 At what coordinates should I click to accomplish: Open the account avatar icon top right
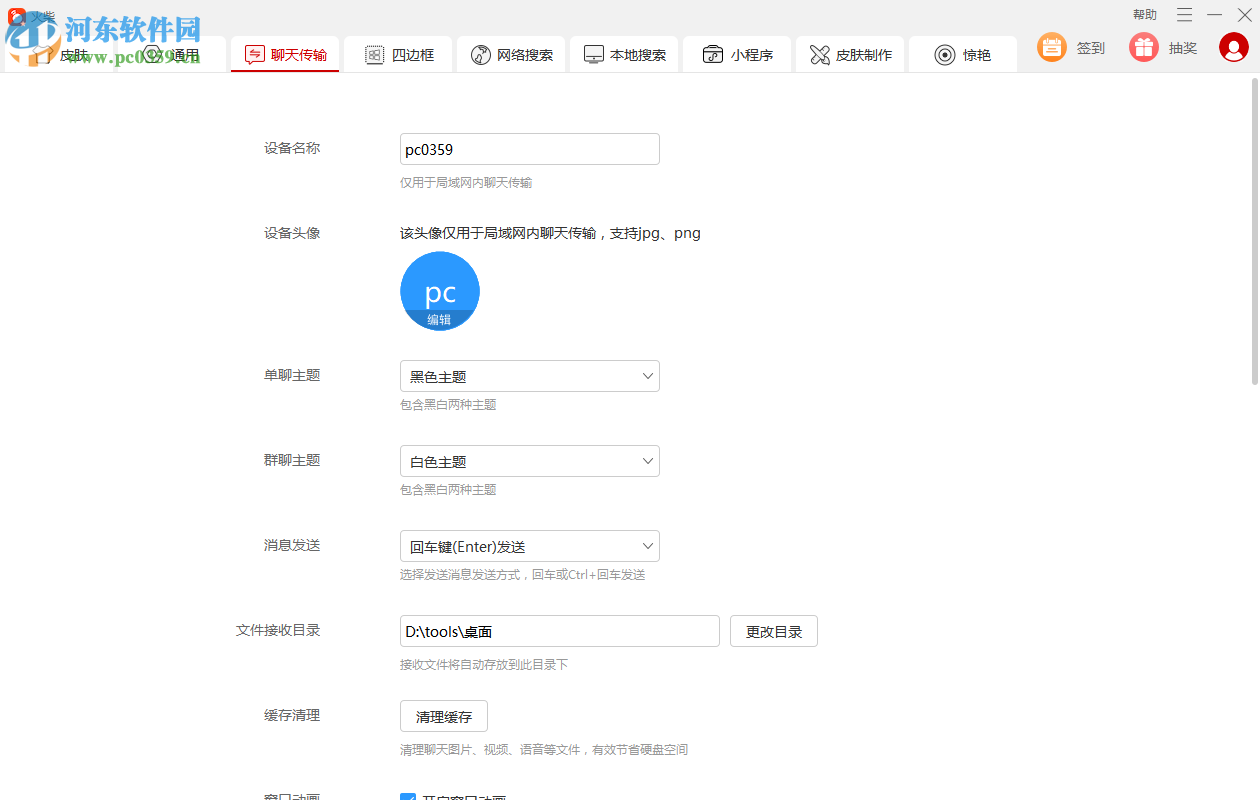tap(1233, 47)
